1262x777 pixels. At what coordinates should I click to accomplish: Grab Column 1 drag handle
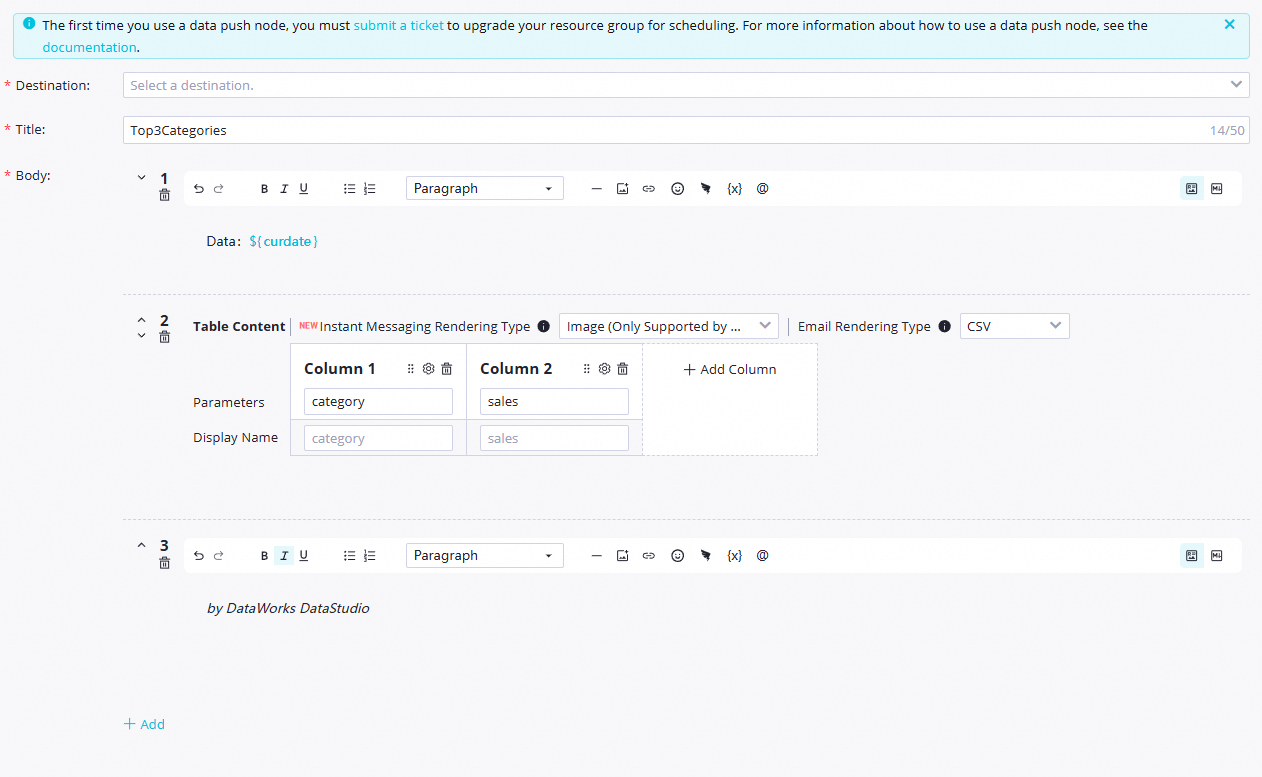[410, 369]
